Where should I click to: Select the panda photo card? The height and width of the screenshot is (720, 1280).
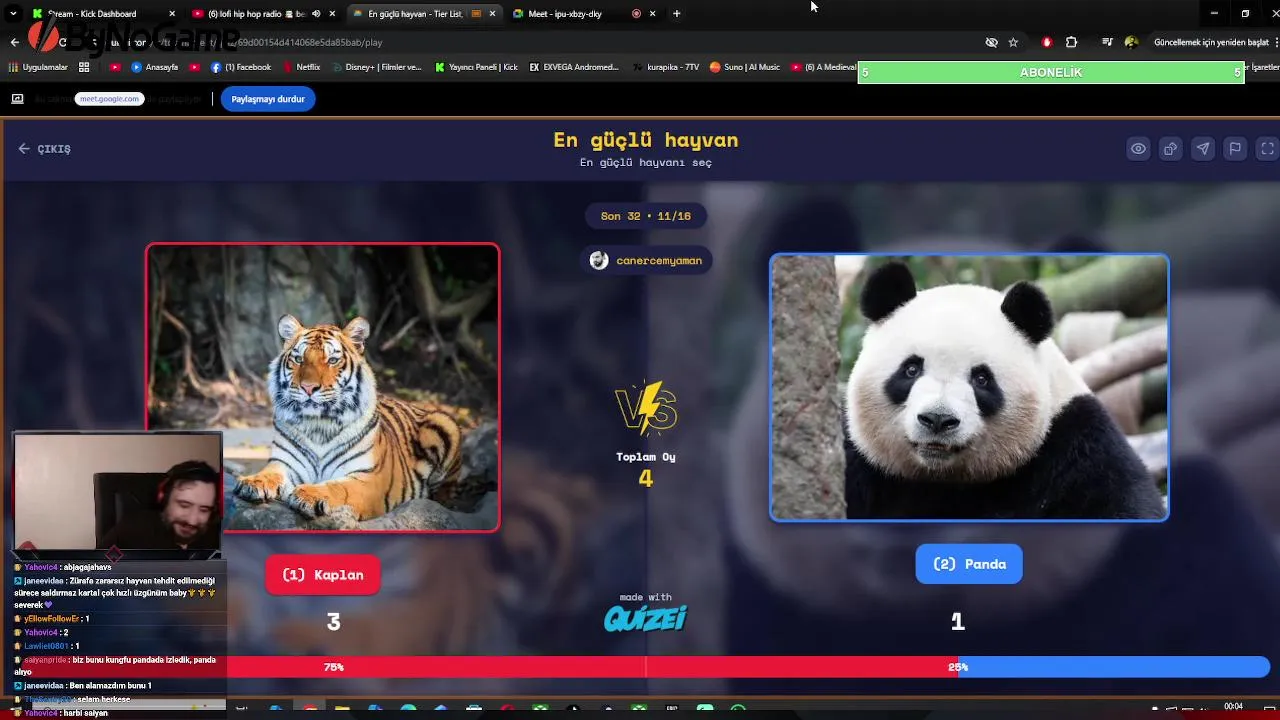pos(969,387)
